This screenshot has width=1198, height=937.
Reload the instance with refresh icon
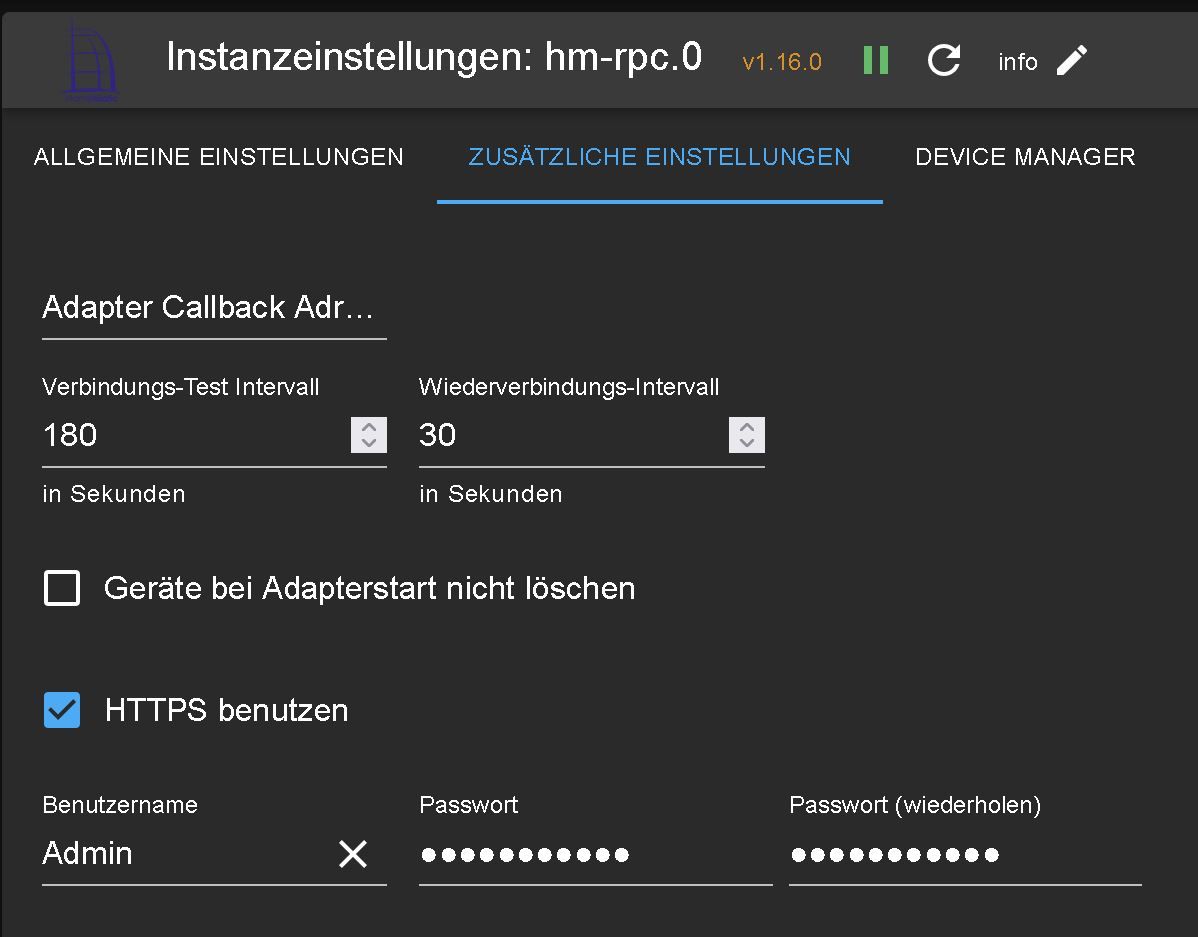(944, 61)
